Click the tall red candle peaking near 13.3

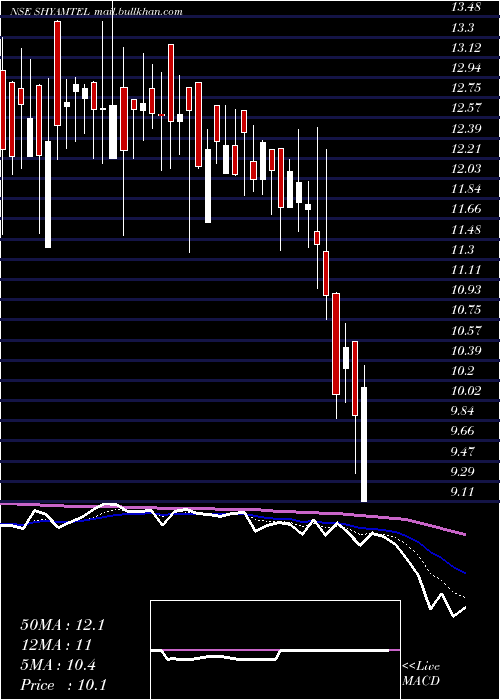pos(58,74)
